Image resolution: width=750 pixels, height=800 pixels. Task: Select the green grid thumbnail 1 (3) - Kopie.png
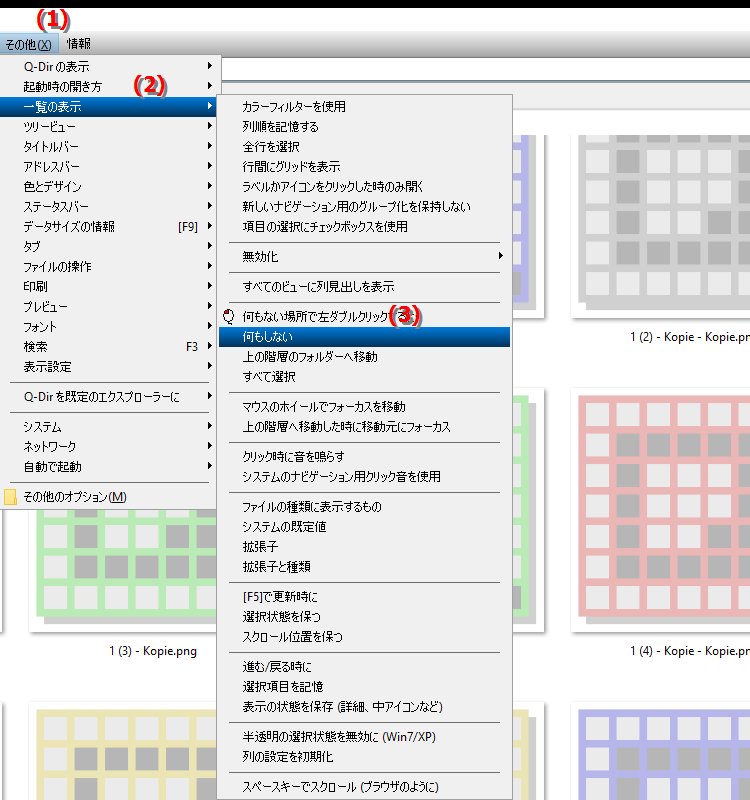coord(122,569)
